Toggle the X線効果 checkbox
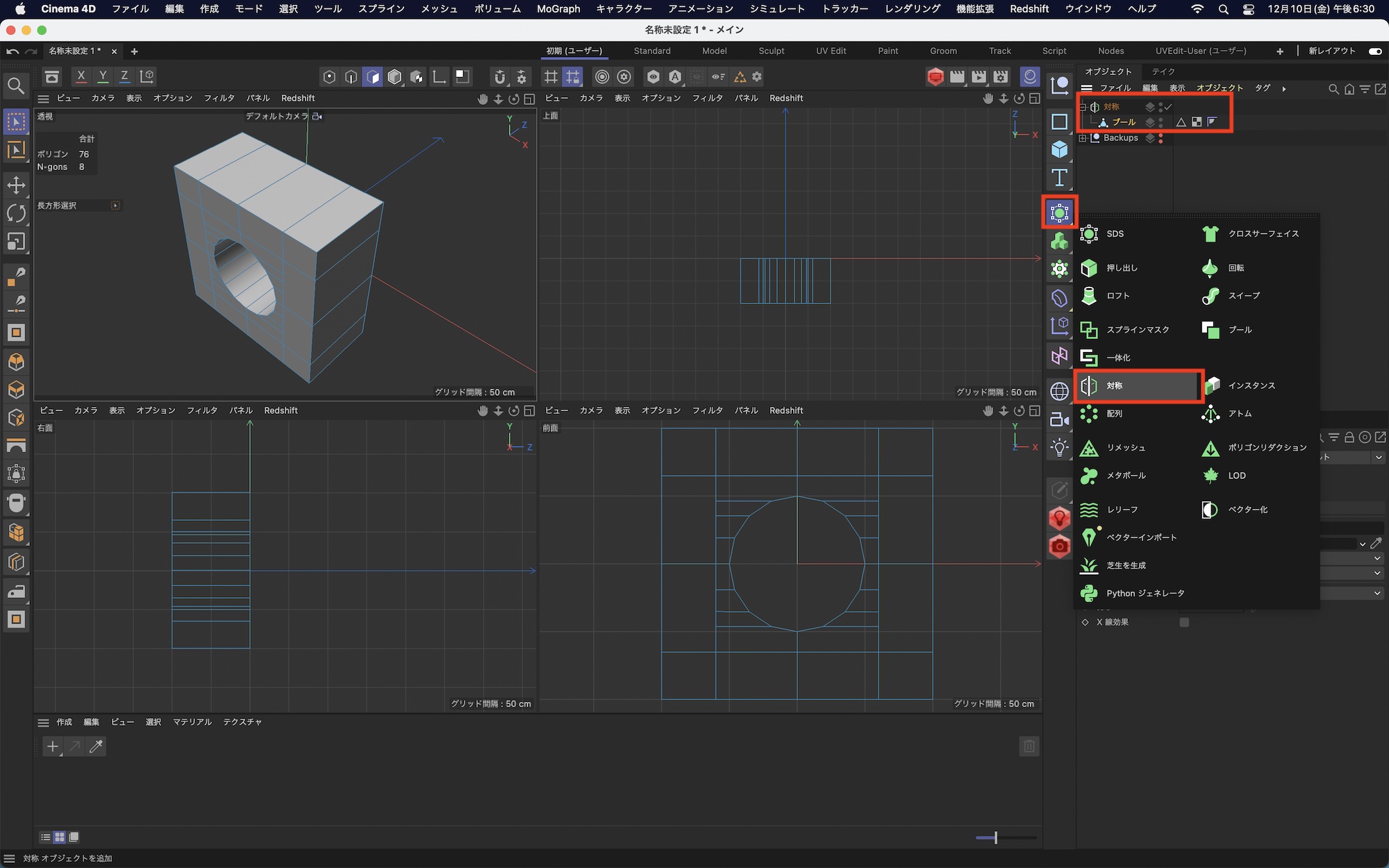The width and height of the screenshot is (1389, 868). point(1184,622)
